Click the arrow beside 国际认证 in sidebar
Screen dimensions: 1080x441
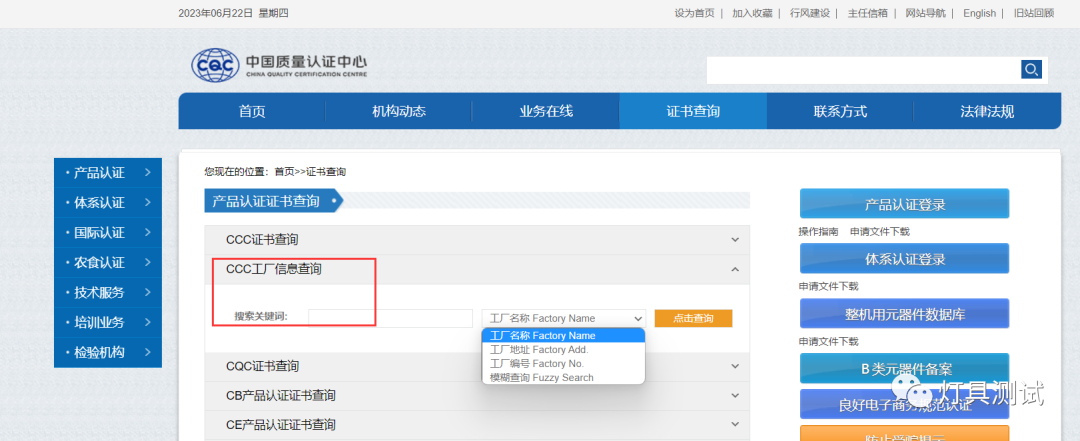coord(147,232)
